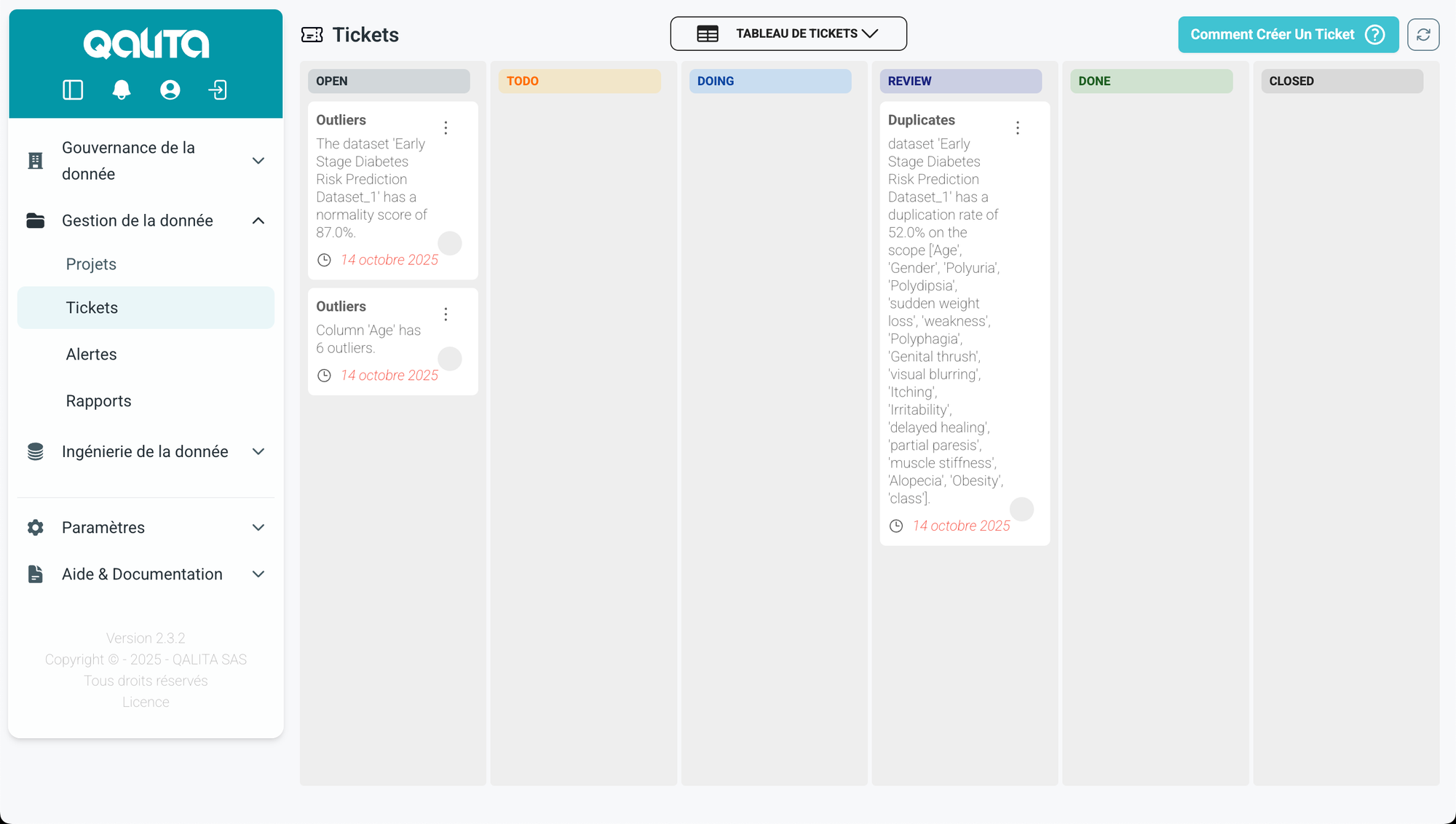Click assignee avatar on Duplicates ticket
Image resolution: width=1456 pixels, height=824 pixels.
tap(1021, 510)
